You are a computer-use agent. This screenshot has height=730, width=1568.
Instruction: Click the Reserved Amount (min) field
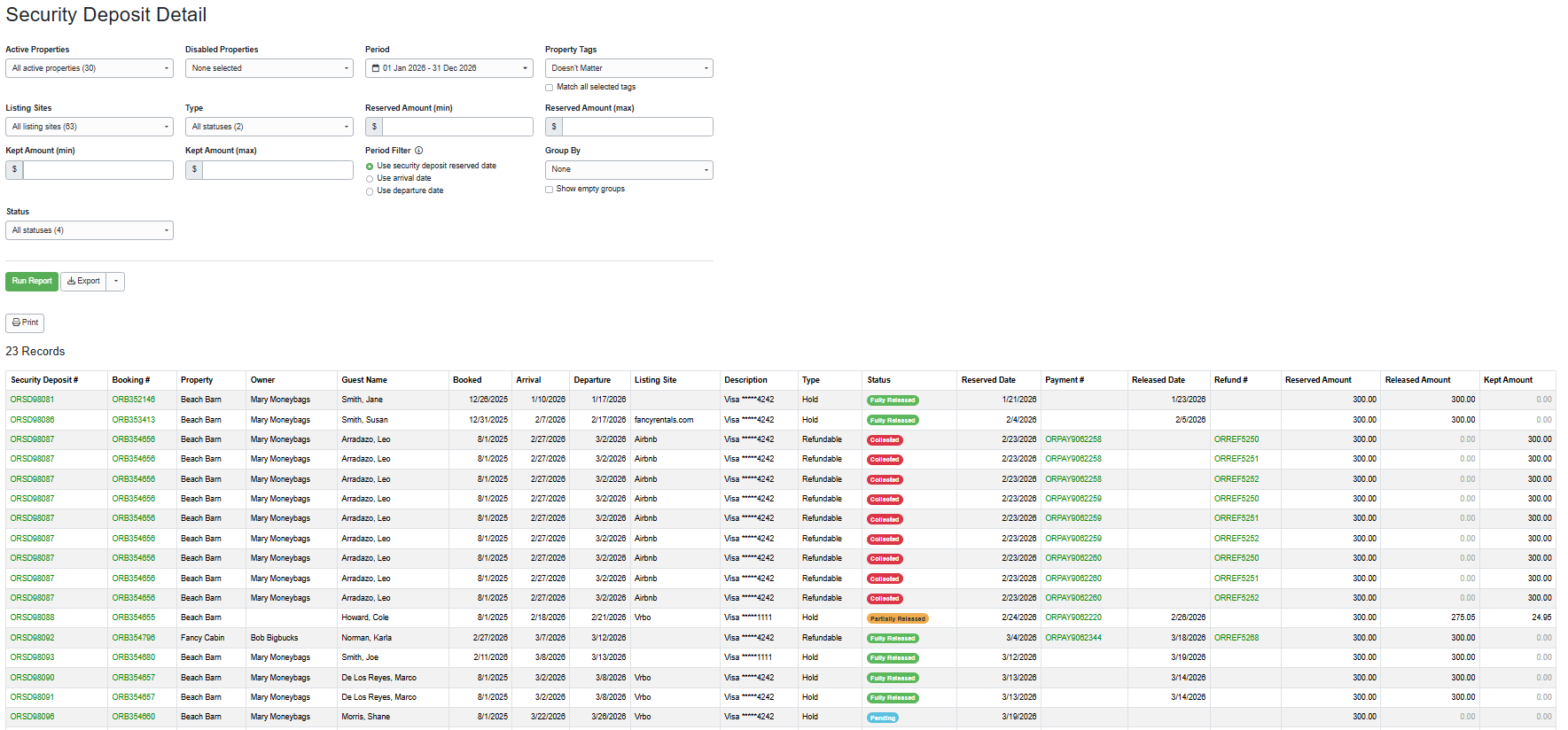point(457,127)
